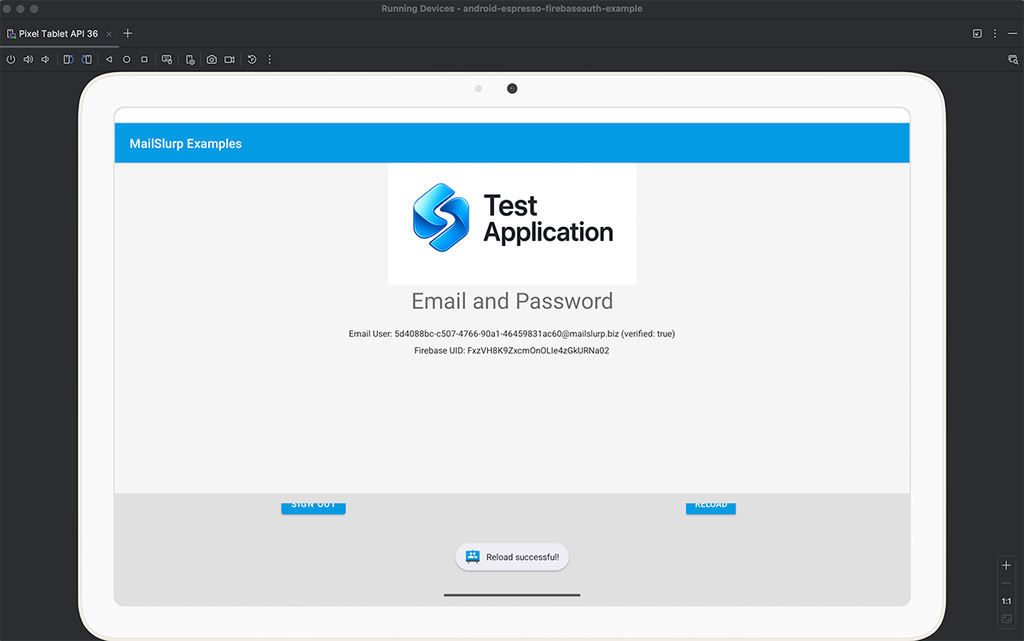The width and height of the screenshot is (1024, 641).
Task: Click the tablet navigation gesture bar
Action: click(512, 595)
